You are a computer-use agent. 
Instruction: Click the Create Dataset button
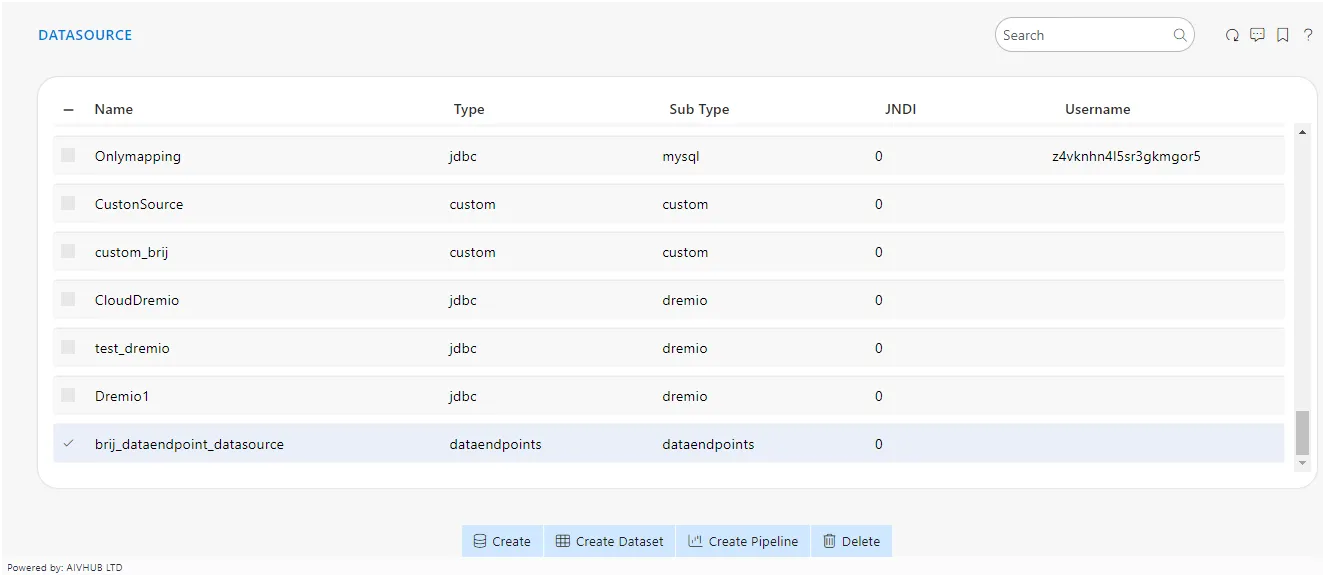tap(610, 541)
